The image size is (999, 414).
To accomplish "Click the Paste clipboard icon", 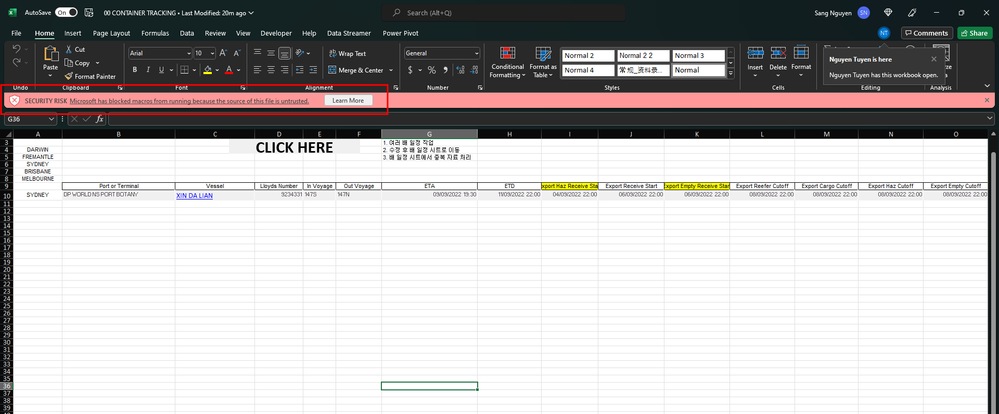I will pyautogui.click(x=50, y=54).
